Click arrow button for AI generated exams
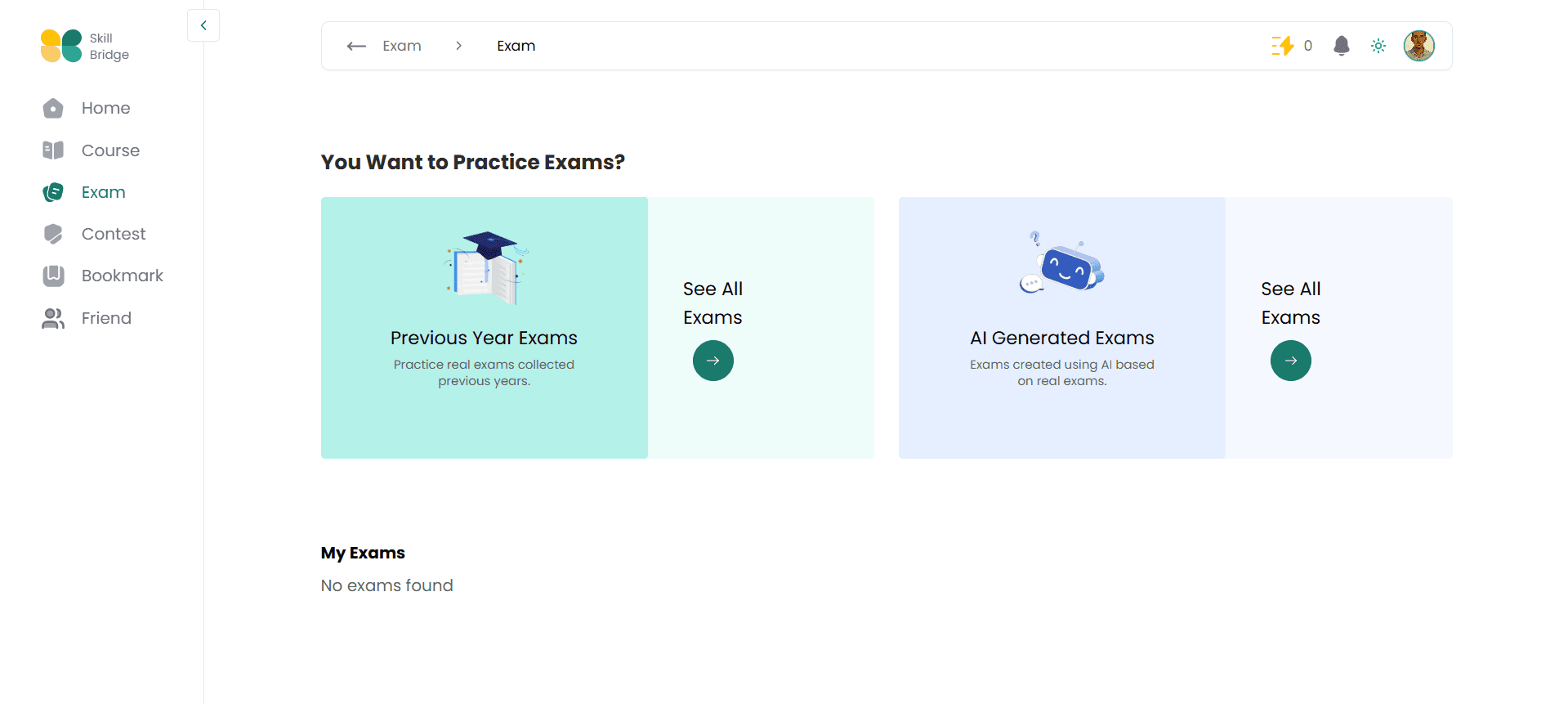 [1291, 361]
